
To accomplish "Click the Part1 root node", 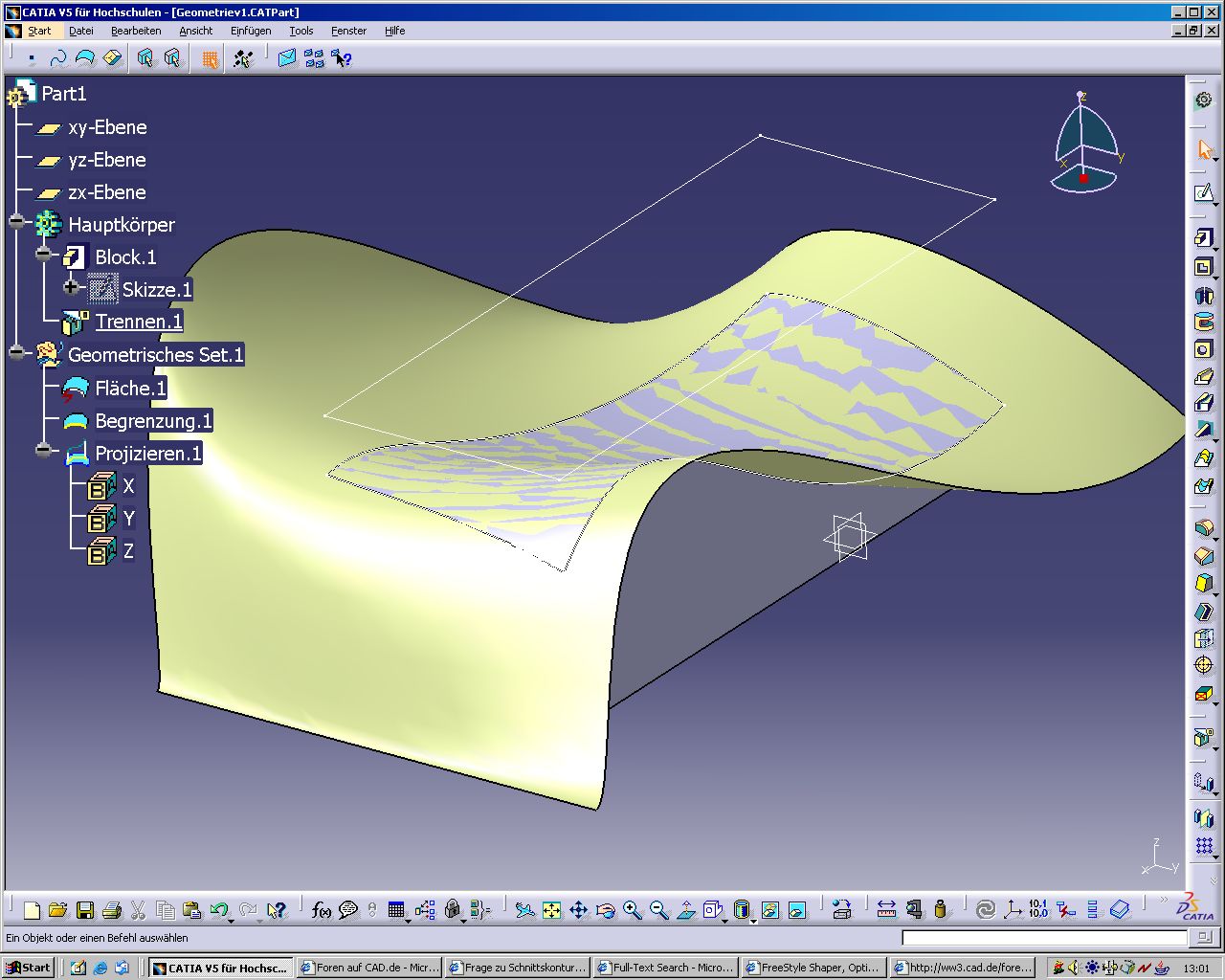I will point(64,94).
